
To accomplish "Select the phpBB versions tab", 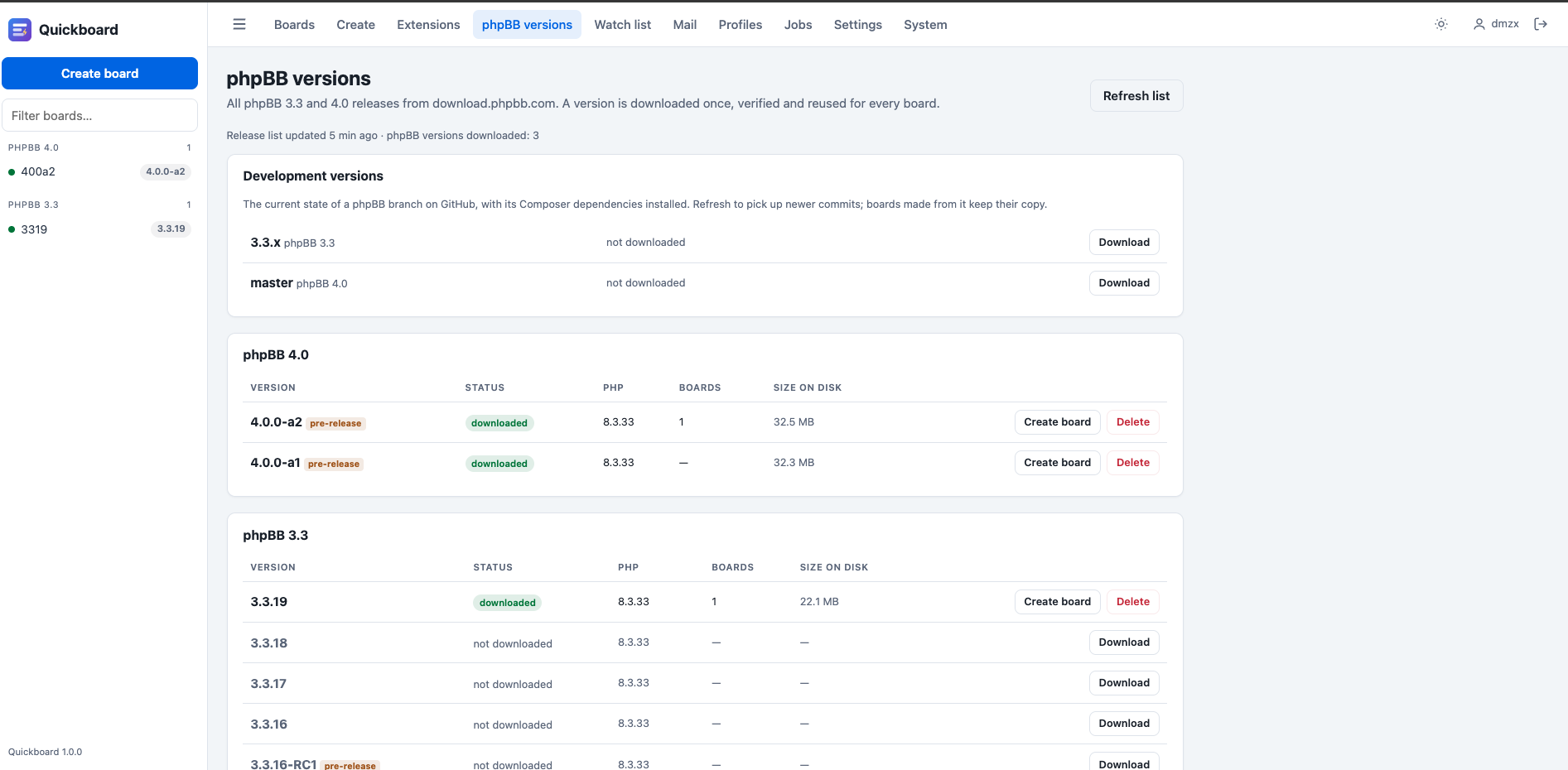I will click(x=527, y=25).
